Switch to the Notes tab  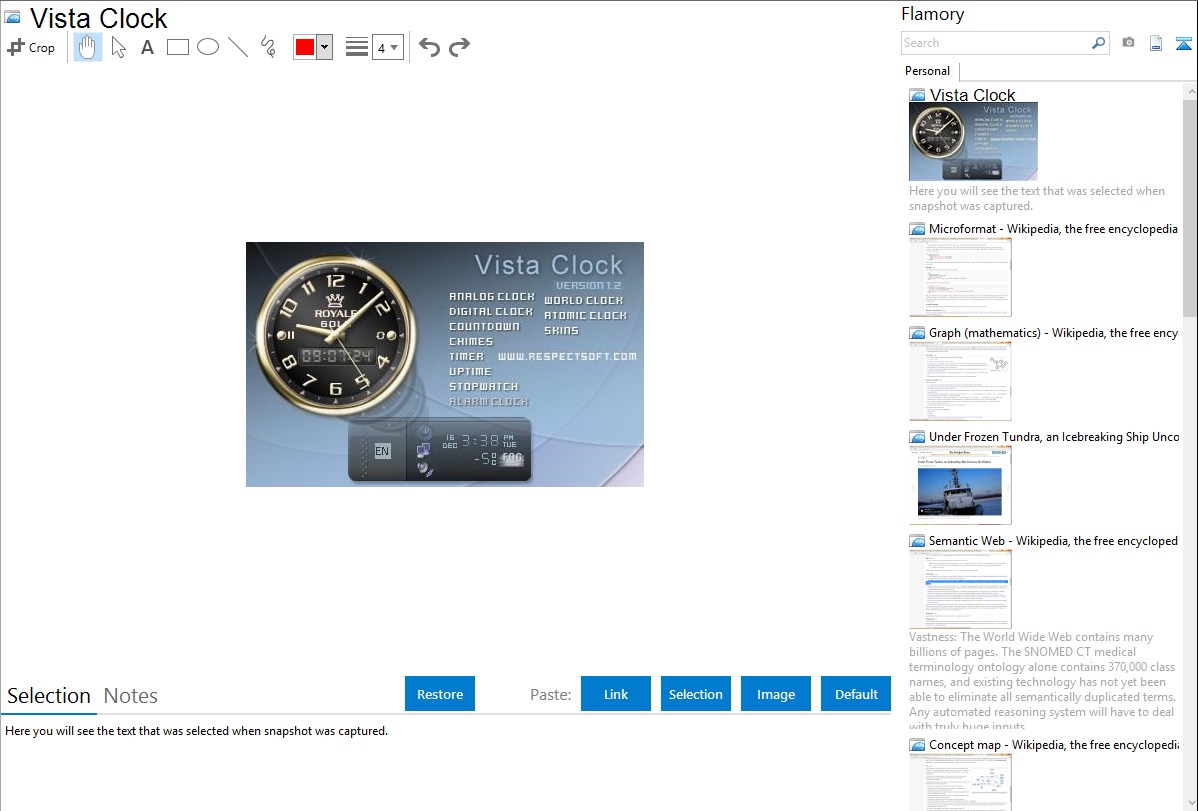(131, 696)
